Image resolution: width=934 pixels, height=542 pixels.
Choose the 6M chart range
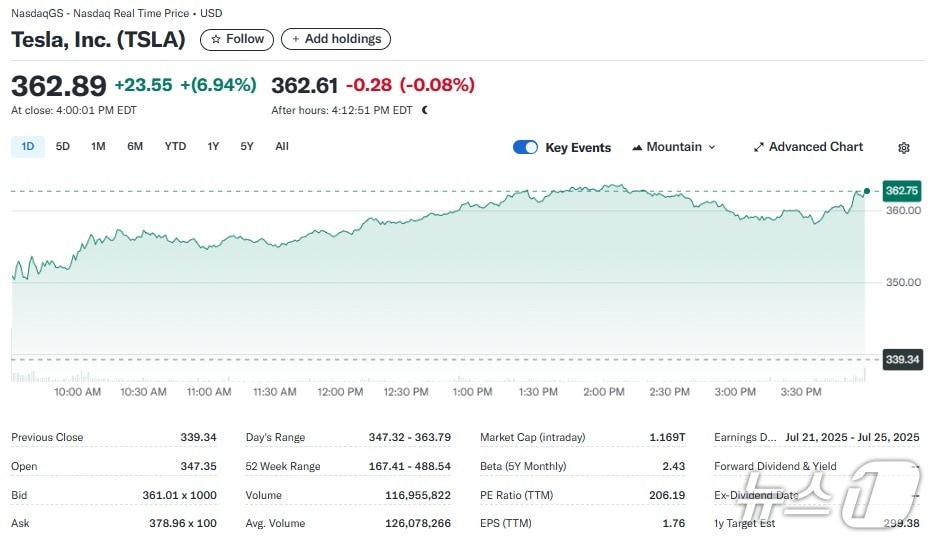(135, 147)
